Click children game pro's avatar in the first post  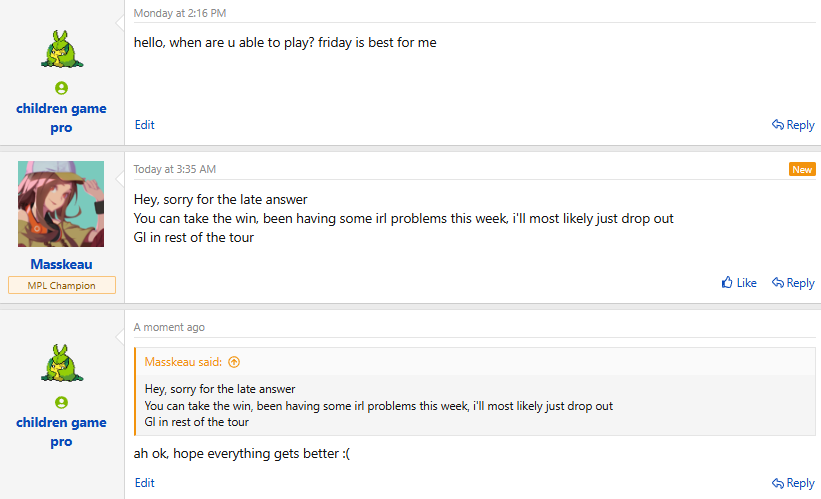pyautogui.click(x=62, y=49)
